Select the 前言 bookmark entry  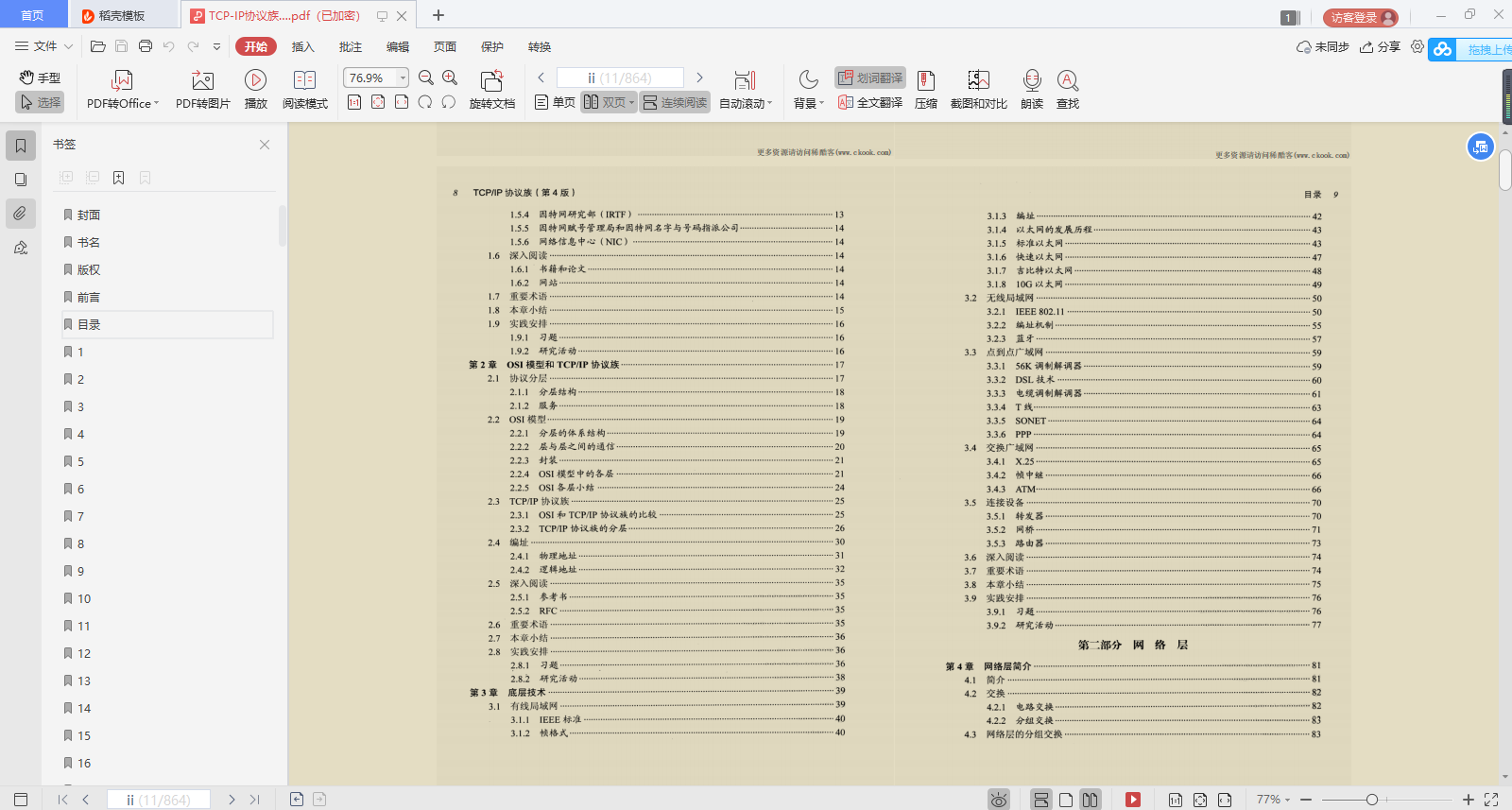coord(89,297)
